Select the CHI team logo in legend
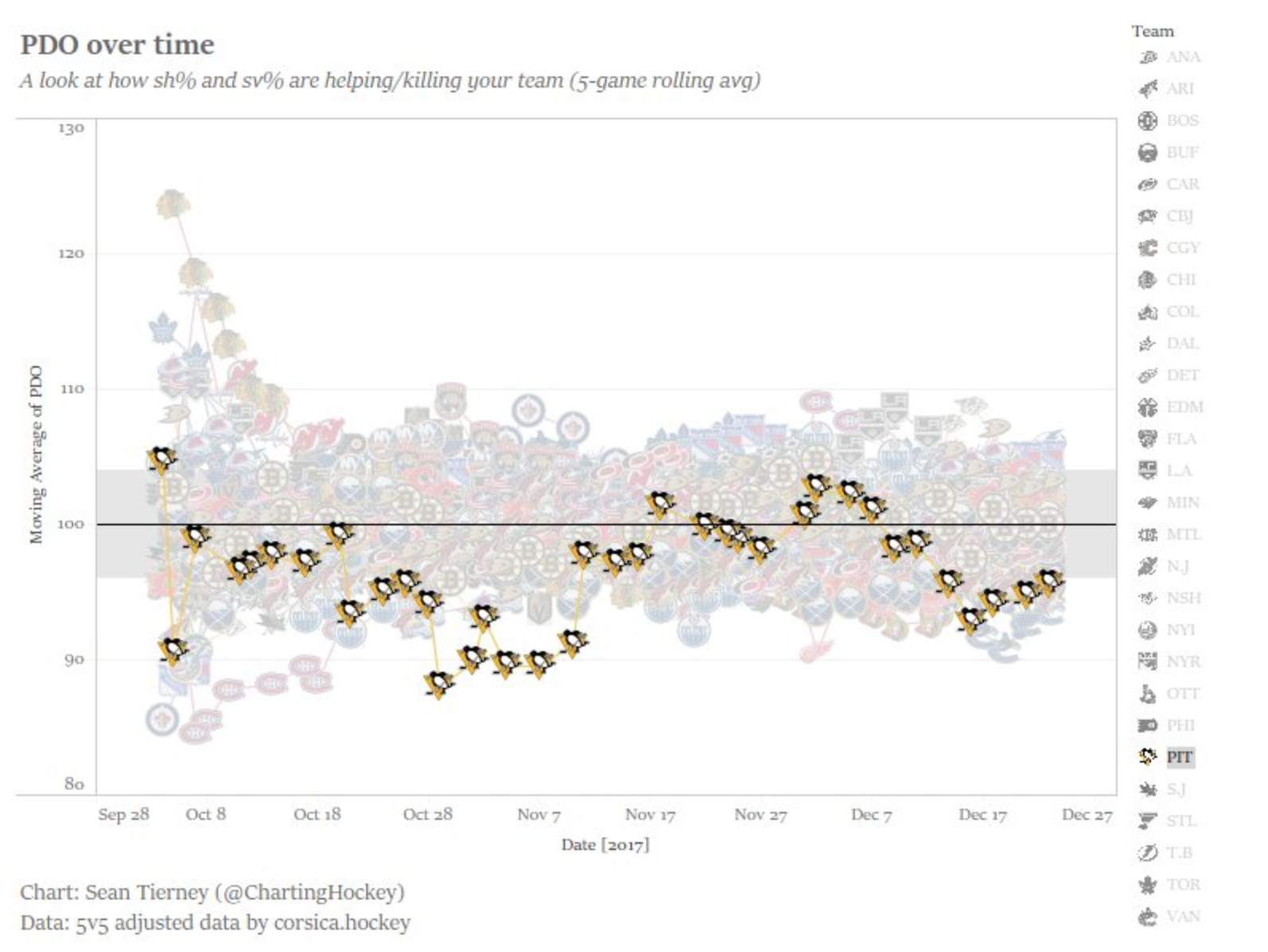 (x=1147, y=280)
